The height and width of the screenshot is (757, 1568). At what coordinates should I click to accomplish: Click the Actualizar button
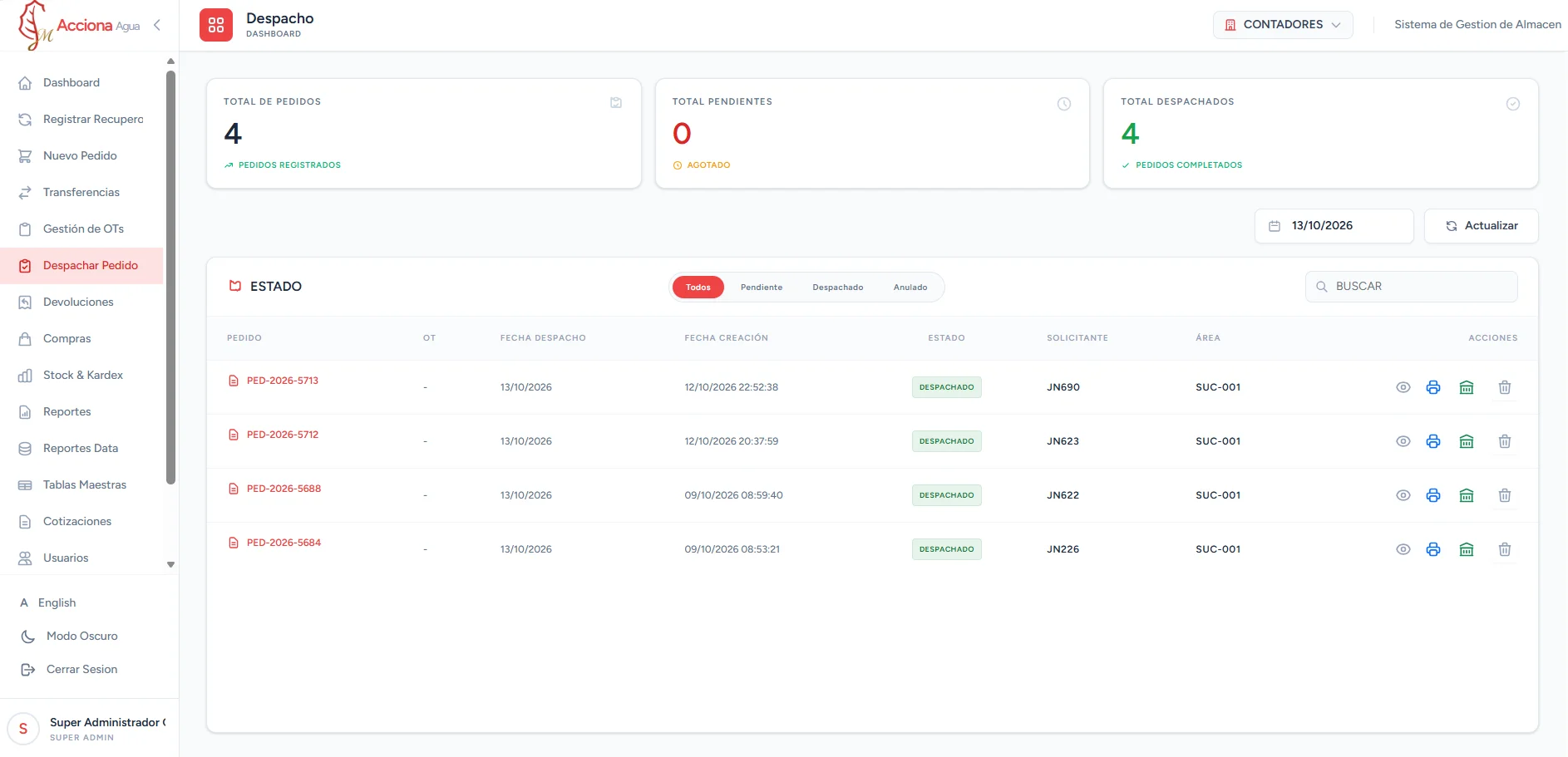click(x=1481, y=226)
